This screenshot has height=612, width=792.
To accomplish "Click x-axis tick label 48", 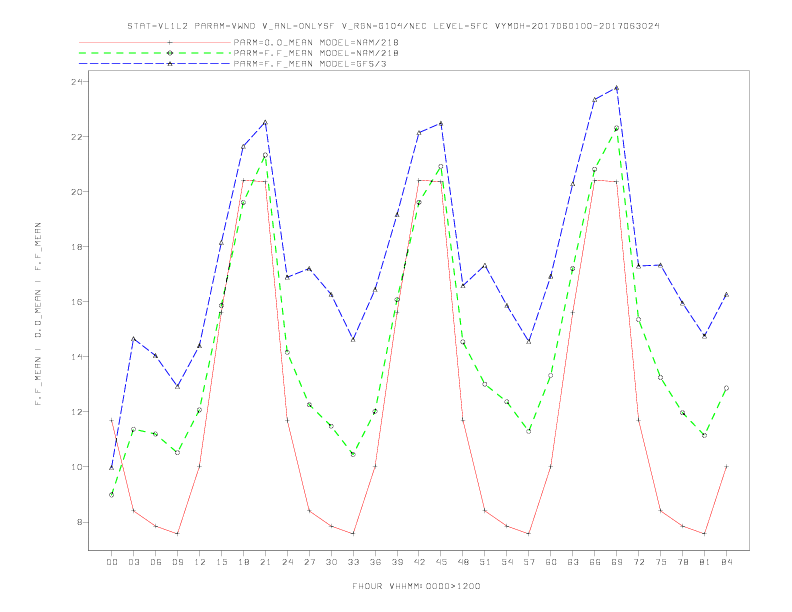I will 463,562.
